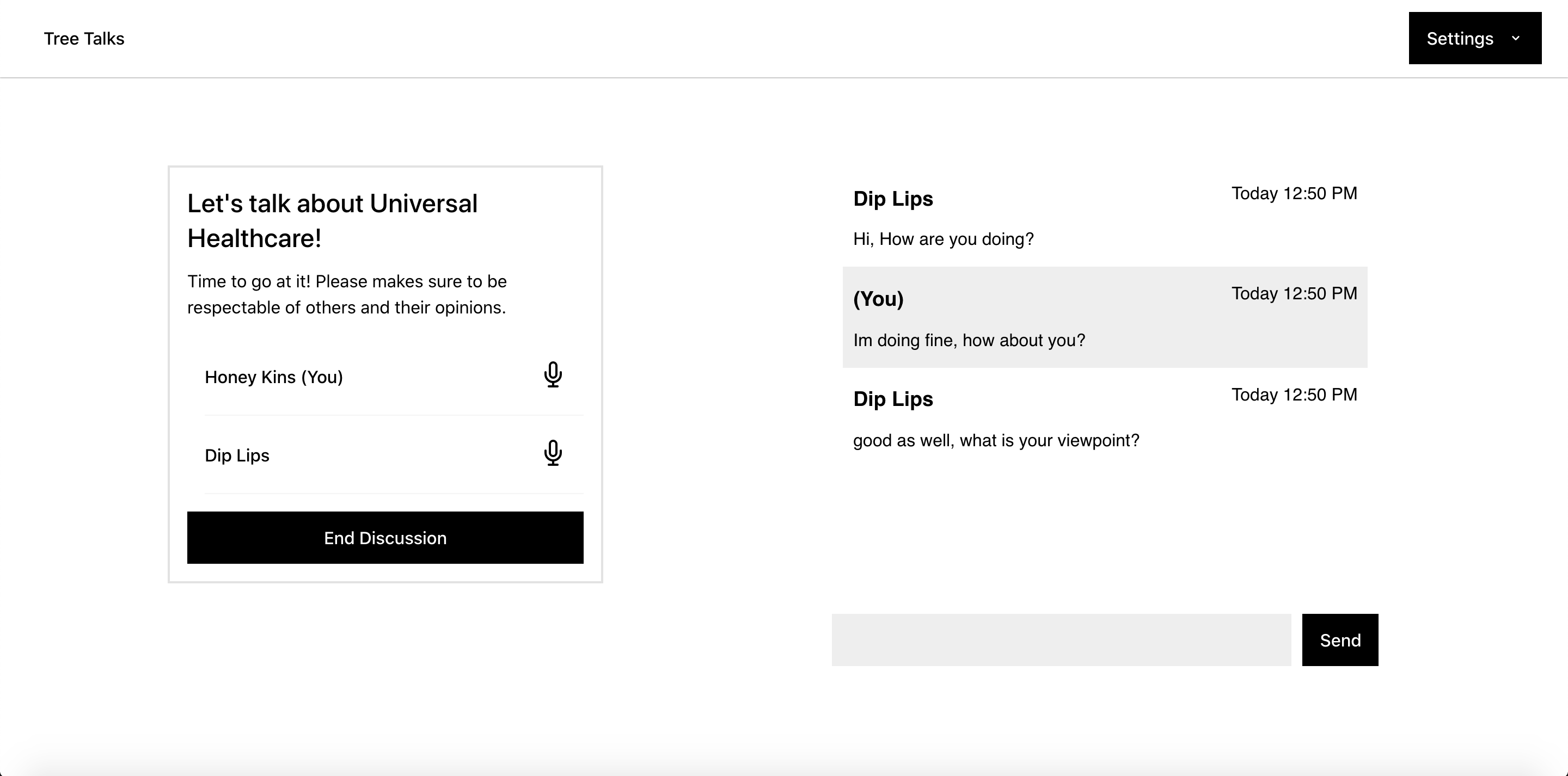Click your "Im doing fine" message text

(x=969, y=340)
